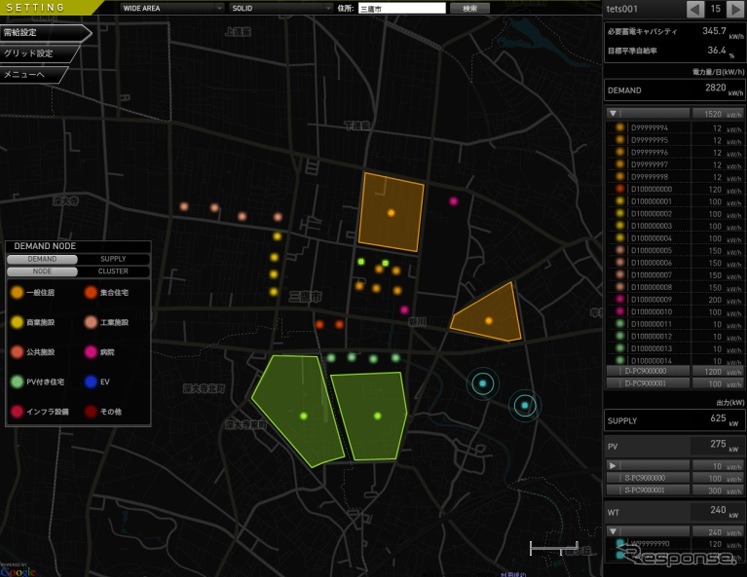Viewport: 747px width, 577px height.
Task: Click the cyan icon of row W99999990
Action: point(620,543)
